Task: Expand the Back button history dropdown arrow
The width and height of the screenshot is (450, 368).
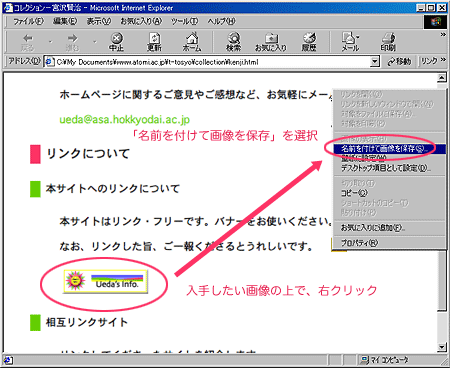Action: point(50,42)
